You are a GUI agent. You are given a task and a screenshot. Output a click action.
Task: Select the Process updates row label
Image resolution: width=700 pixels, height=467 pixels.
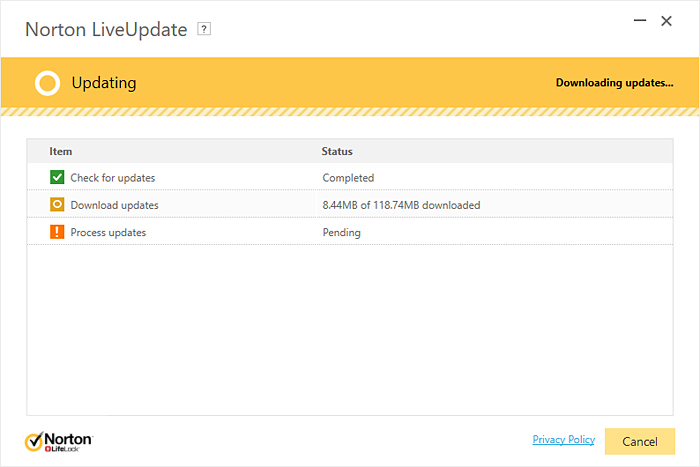click(108, 232)
